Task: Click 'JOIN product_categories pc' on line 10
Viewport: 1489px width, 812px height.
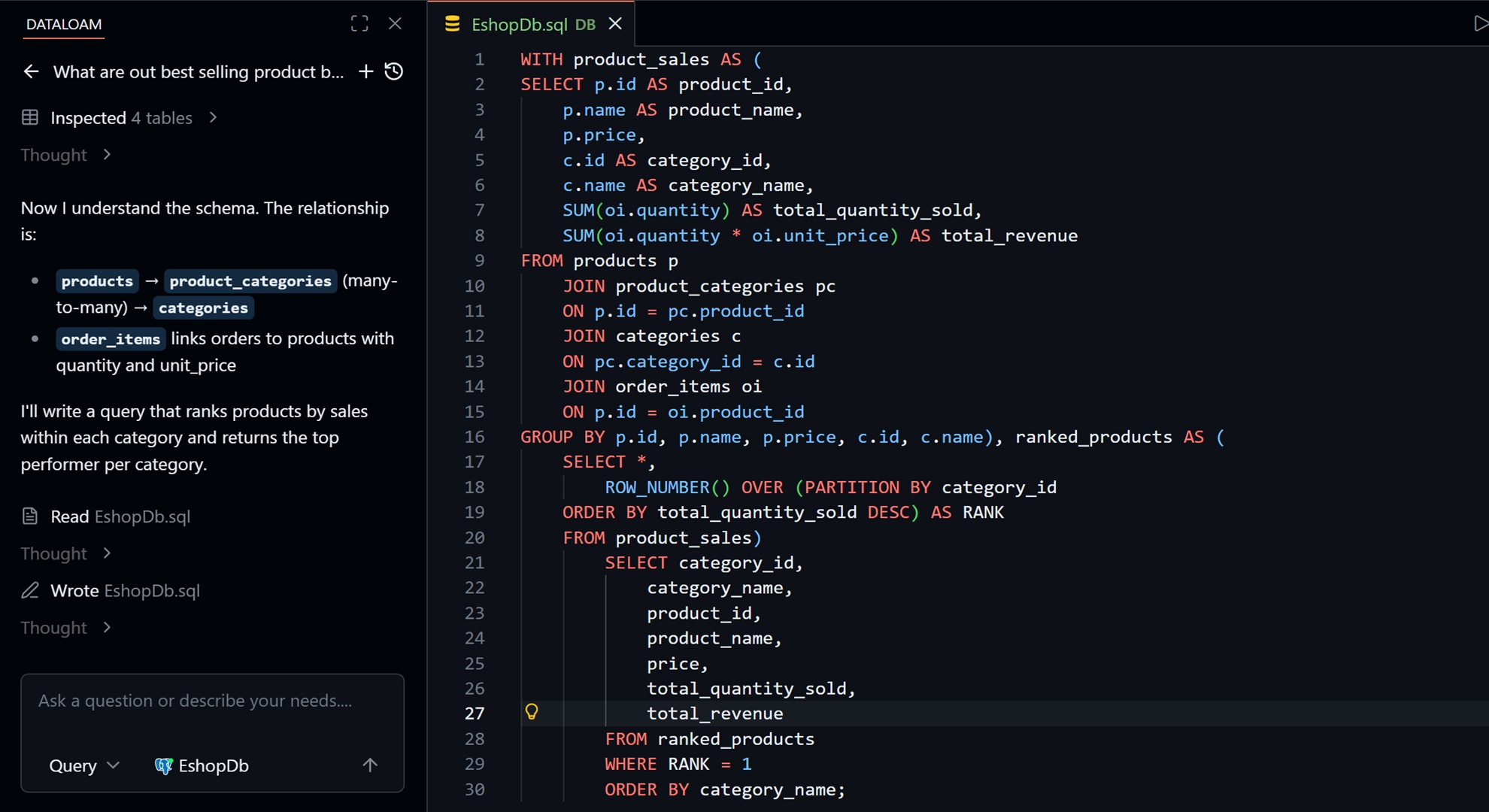Action: point(699,286)
